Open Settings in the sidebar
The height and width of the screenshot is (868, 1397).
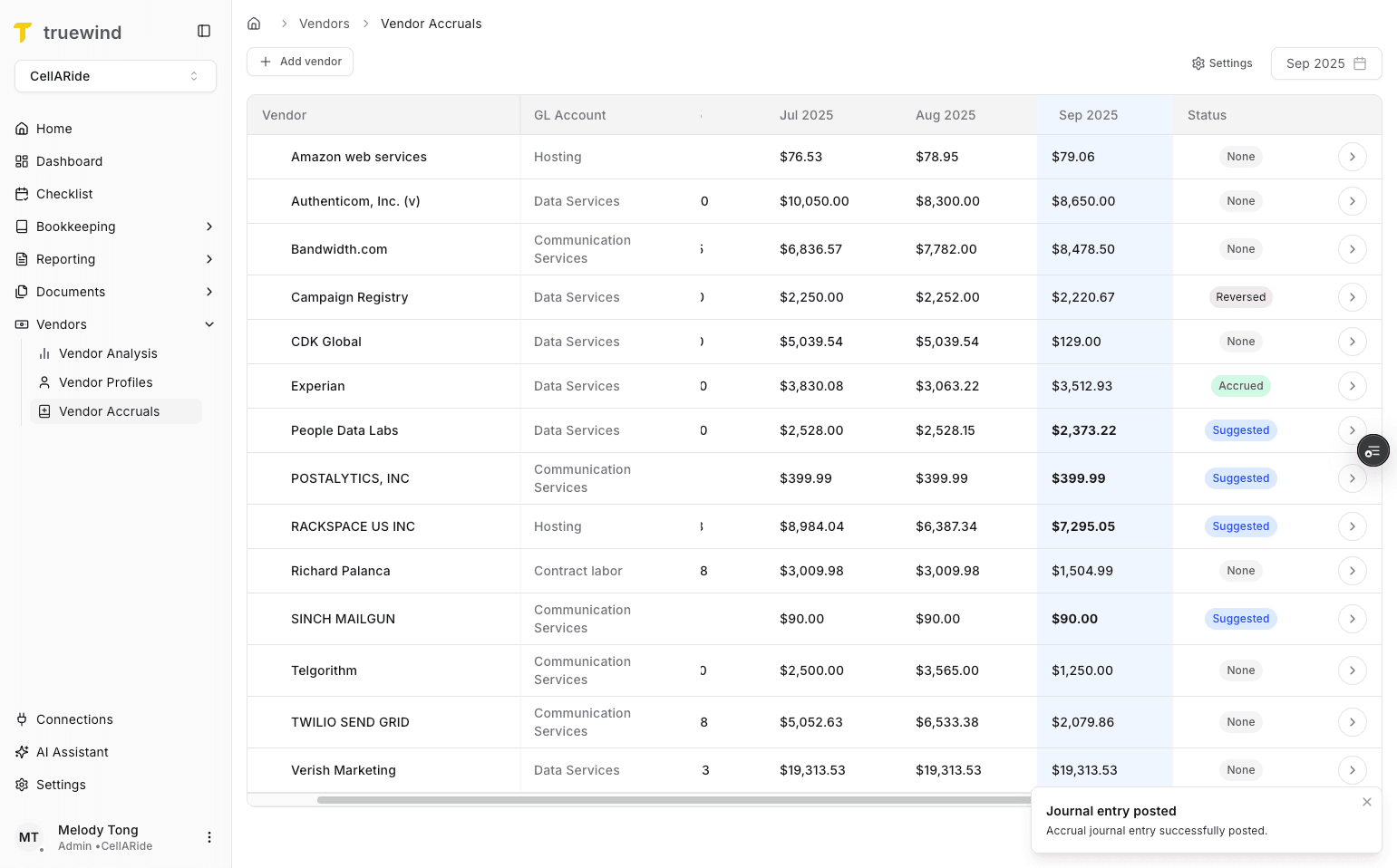(x=115, y=785)
